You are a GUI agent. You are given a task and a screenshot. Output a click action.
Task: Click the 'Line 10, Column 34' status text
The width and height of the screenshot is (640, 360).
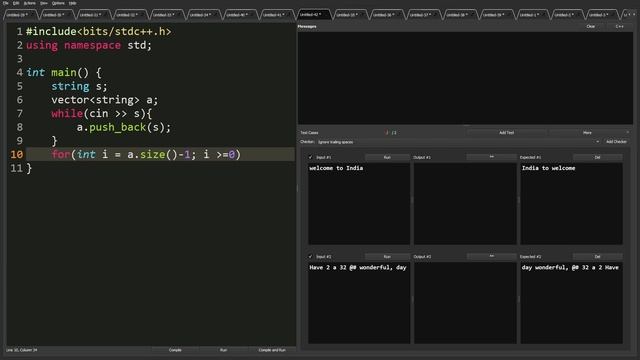(x=21, y=350)
